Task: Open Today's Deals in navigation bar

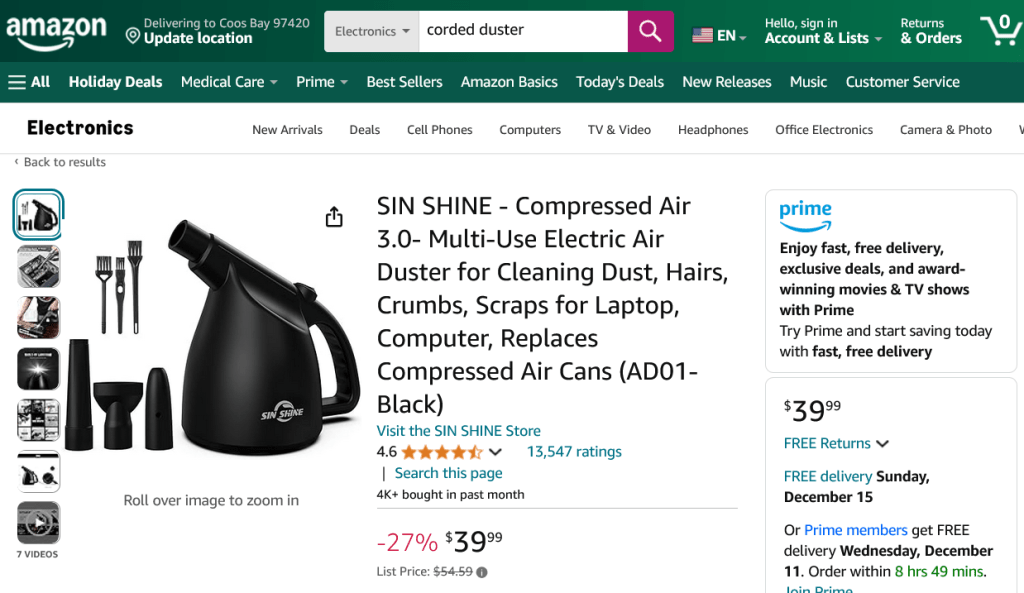Action: click(620, 82)
